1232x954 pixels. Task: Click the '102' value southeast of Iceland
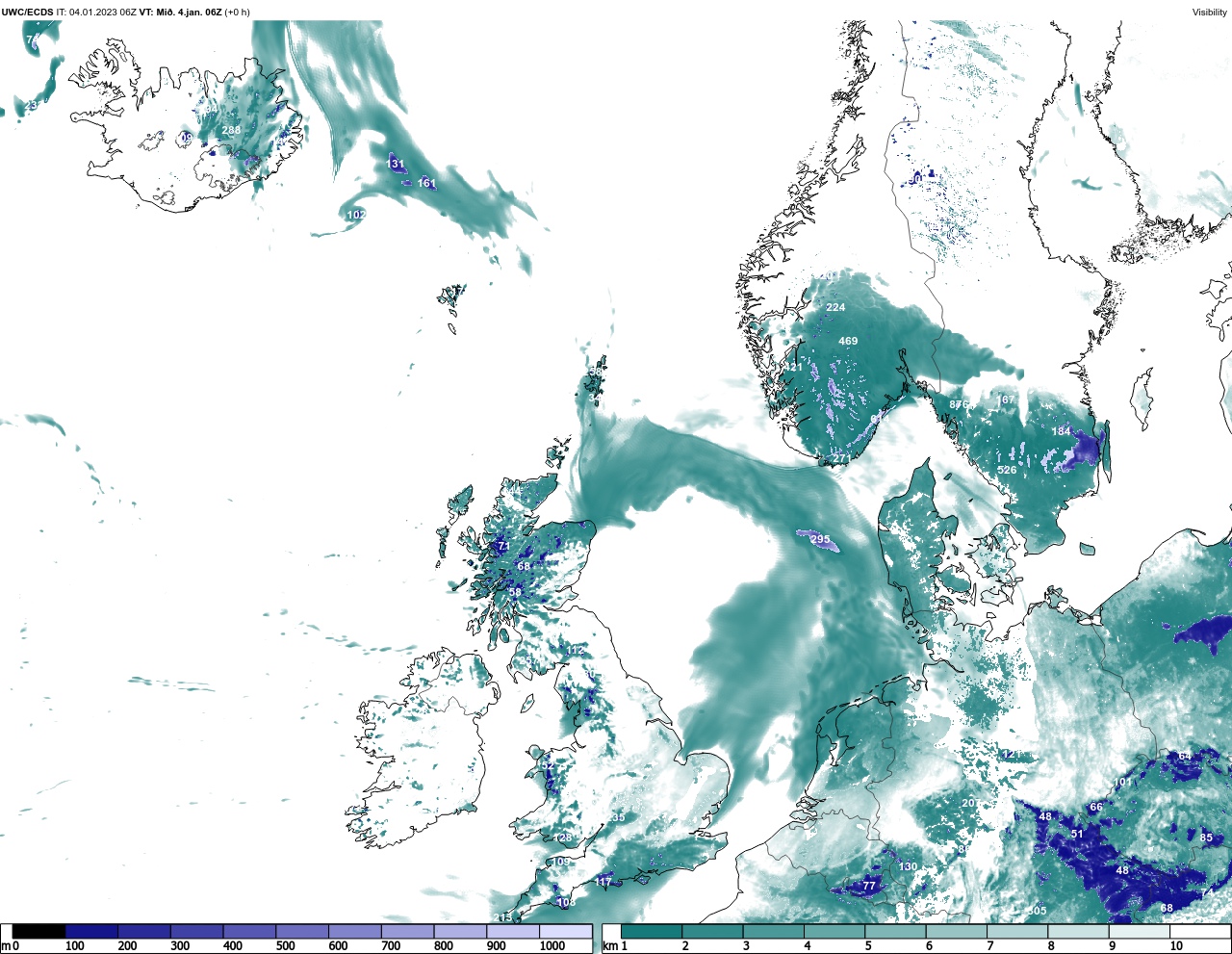pyautogui.click(x=356, y=215)
